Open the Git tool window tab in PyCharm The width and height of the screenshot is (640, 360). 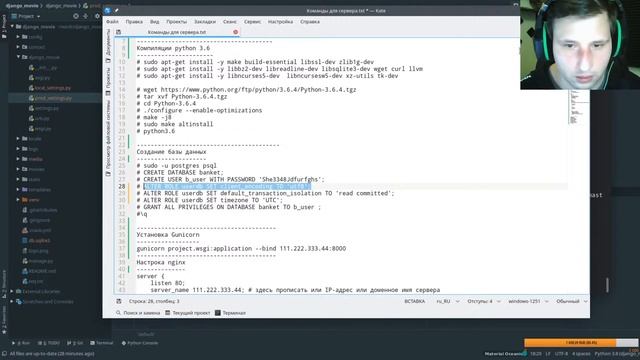tap(74, 343)
